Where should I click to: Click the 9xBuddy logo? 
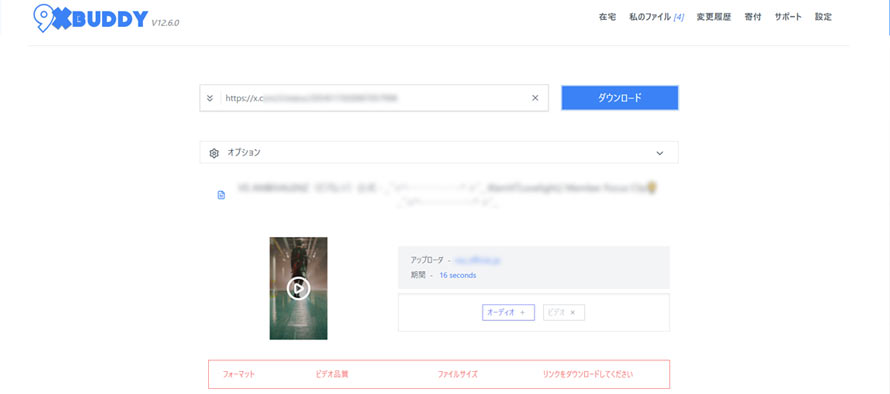(91, 18)
